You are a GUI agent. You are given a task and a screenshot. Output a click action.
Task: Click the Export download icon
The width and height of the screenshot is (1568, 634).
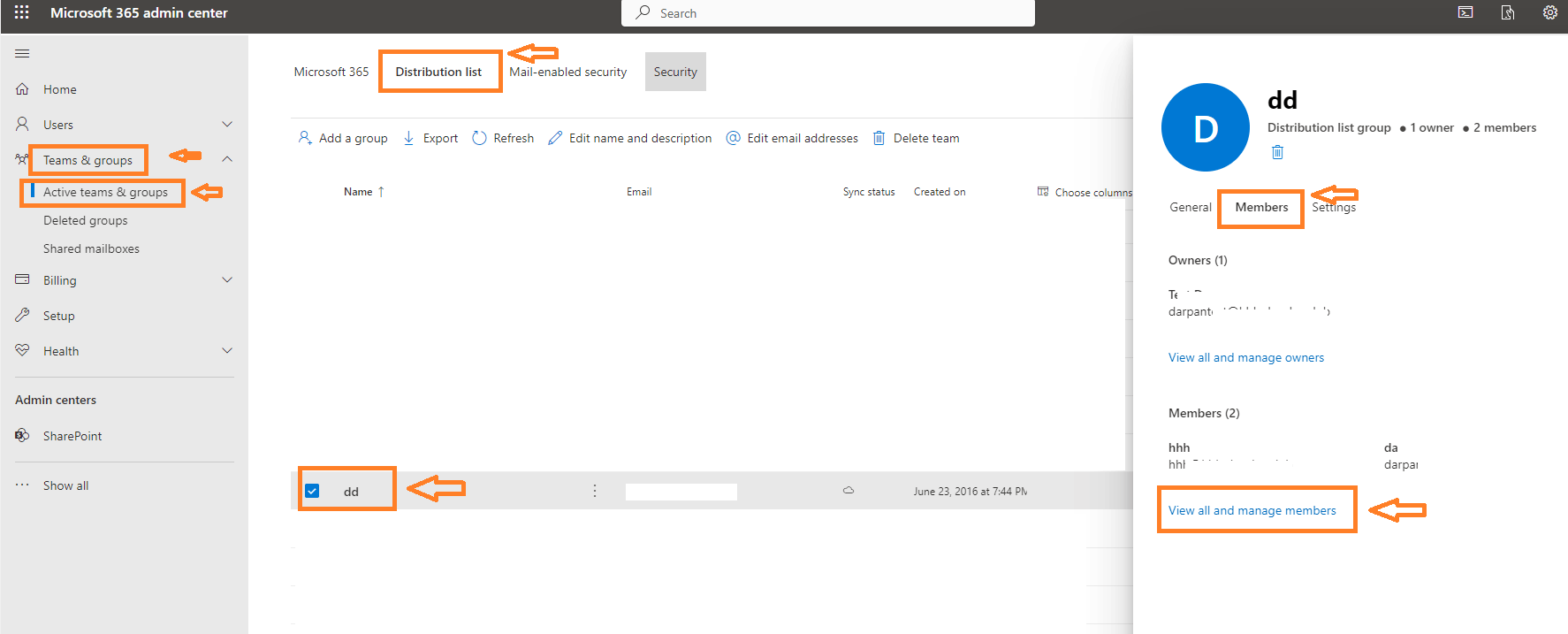409,138
